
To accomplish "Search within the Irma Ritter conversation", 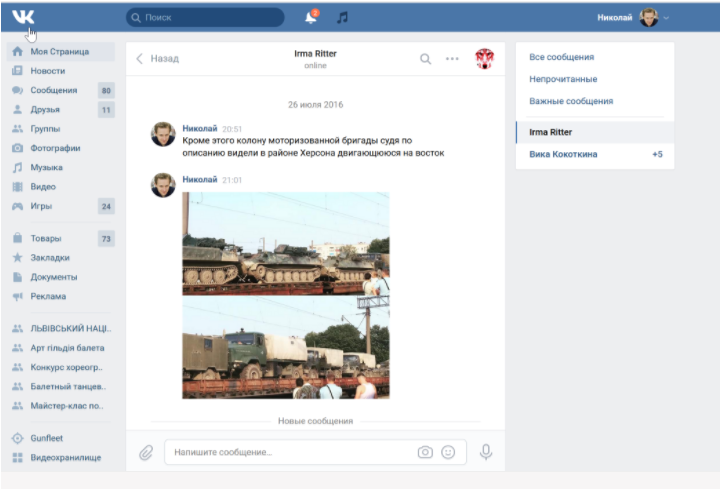I will pyautogui.click(x=425, y=58).
